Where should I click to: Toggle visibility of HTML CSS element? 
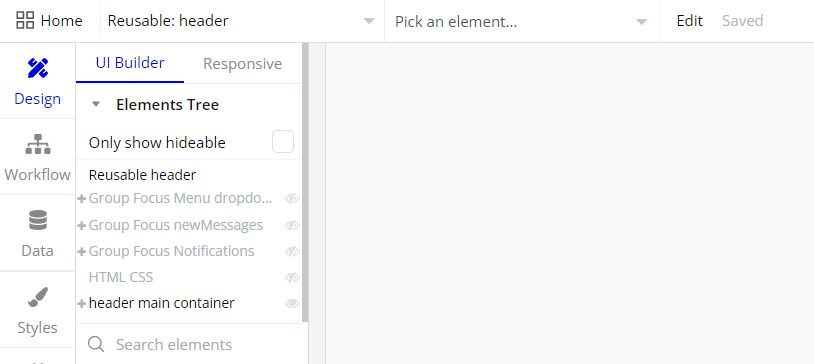tap(292, 277)
